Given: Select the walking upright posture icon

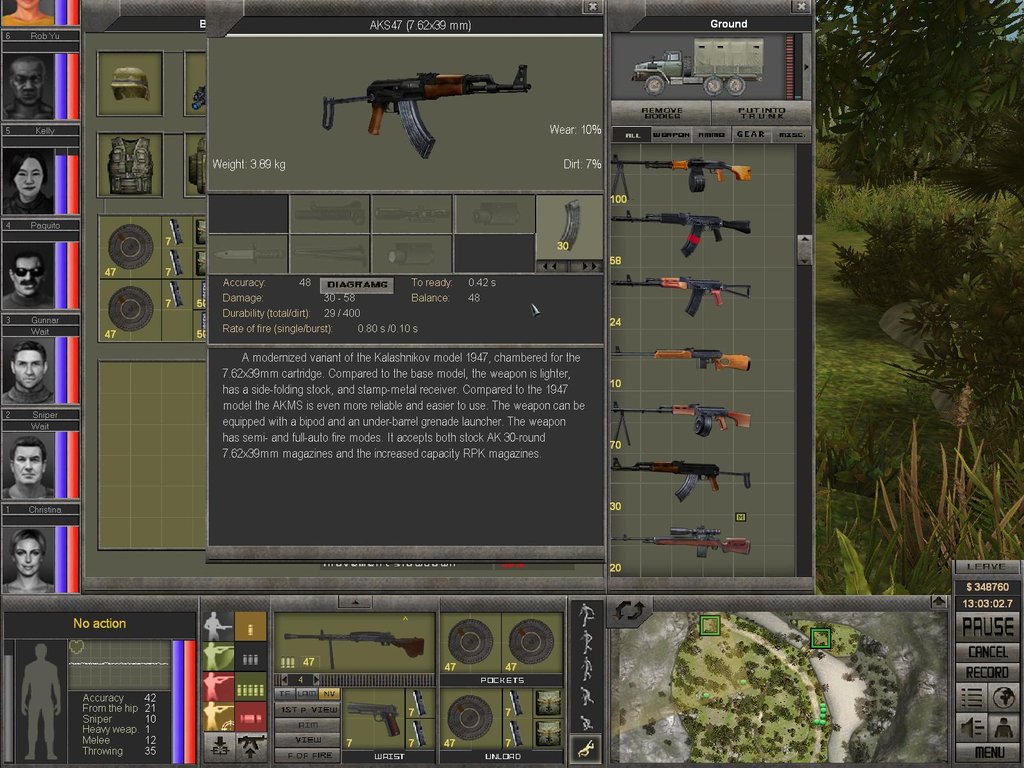Looking at the screenshot, I should tap(586, 643).
